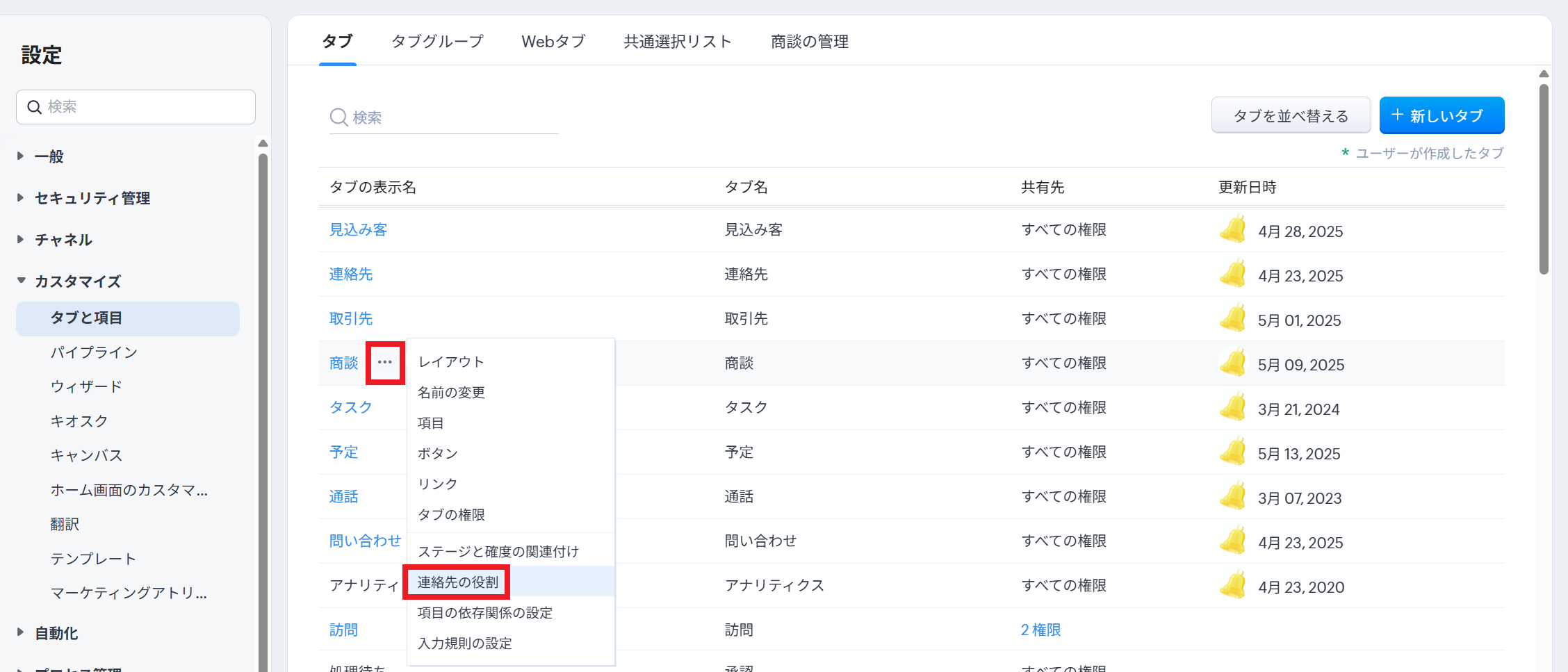Choose レイアウト in the 商談 menu
Image resolution: width=1568 pixels, height=672 pixels.
[x=451, y=362]
